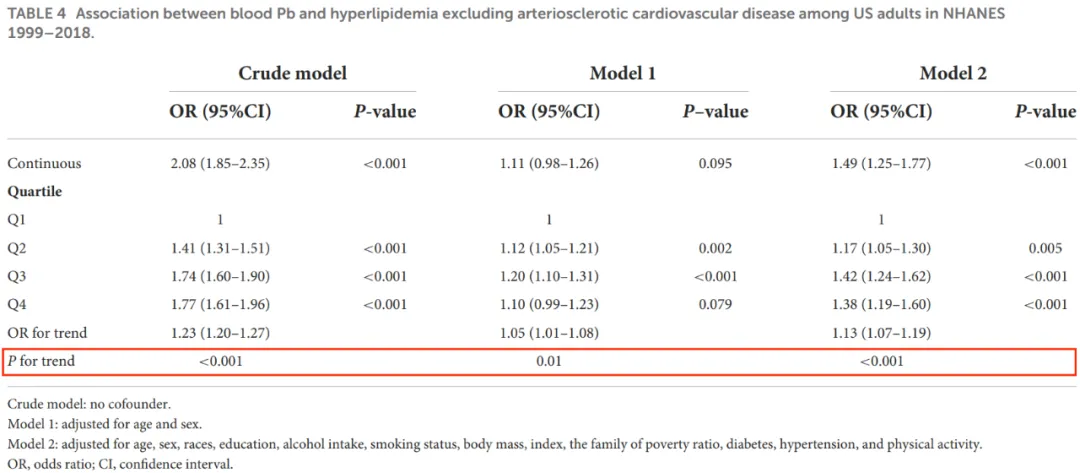
Task: Click the bold Quartile row heading
Action: click(34, 192)
